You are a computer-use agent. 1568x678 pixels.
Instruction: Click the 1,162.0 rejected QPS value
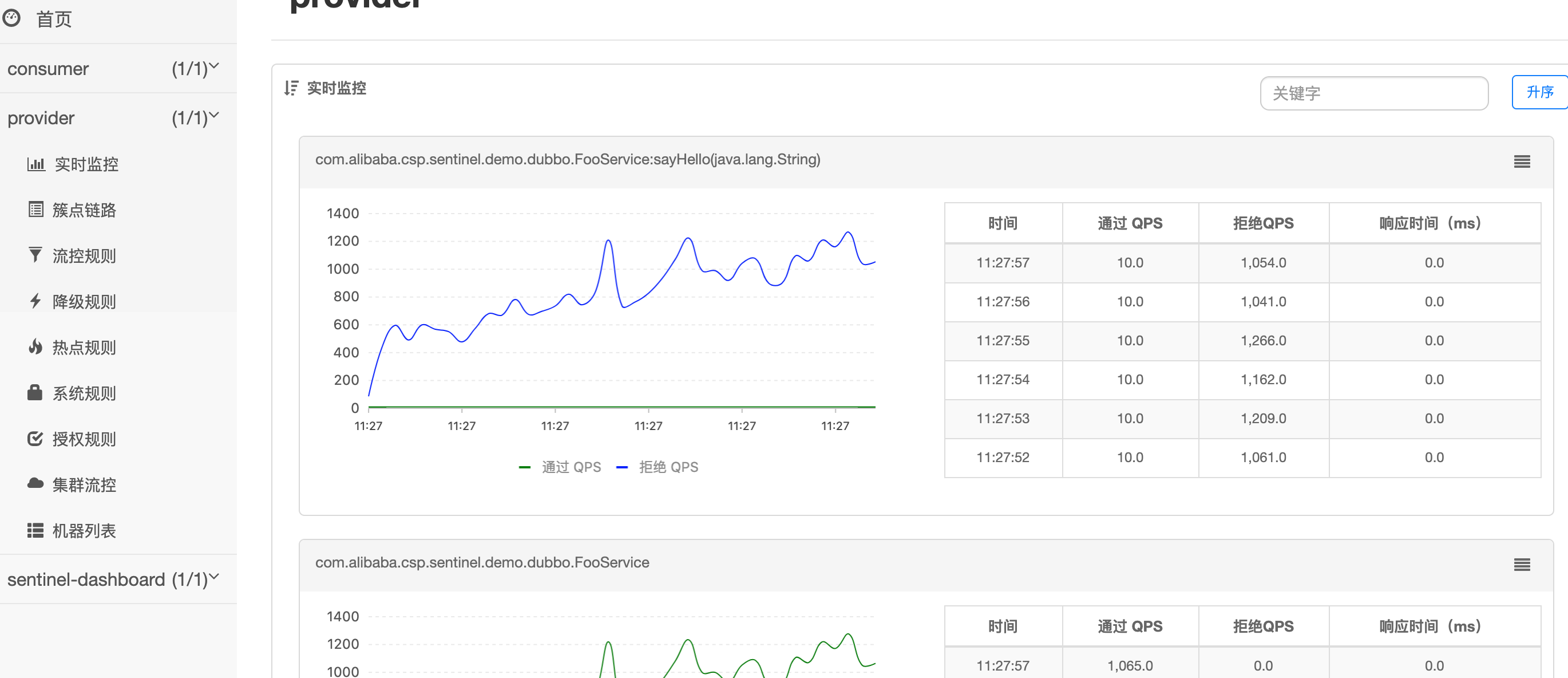coord(1263,380)
